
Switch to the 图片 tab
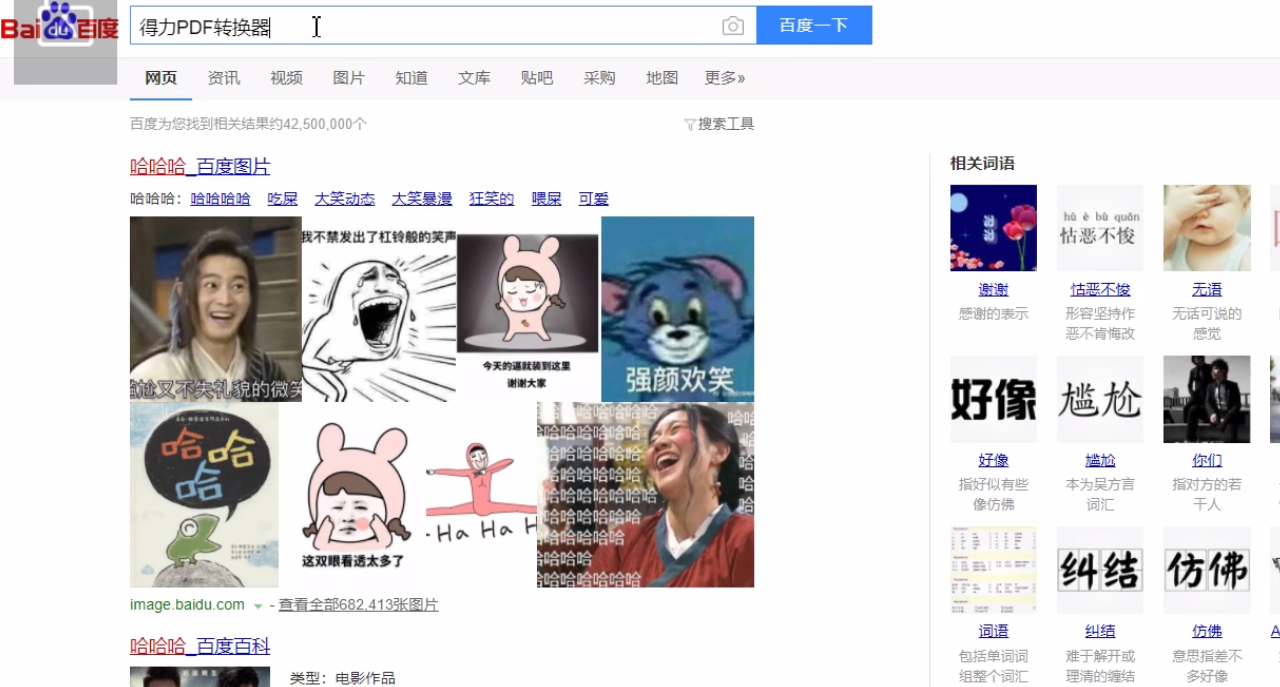349,78
